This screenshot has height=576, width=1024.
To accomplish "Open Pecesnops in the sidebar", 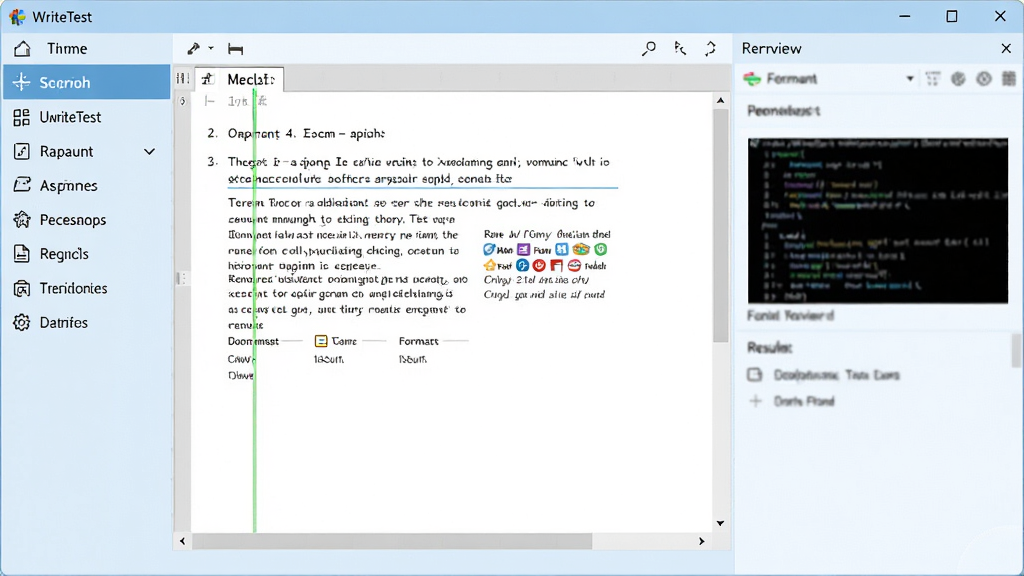I will point(86,220).
